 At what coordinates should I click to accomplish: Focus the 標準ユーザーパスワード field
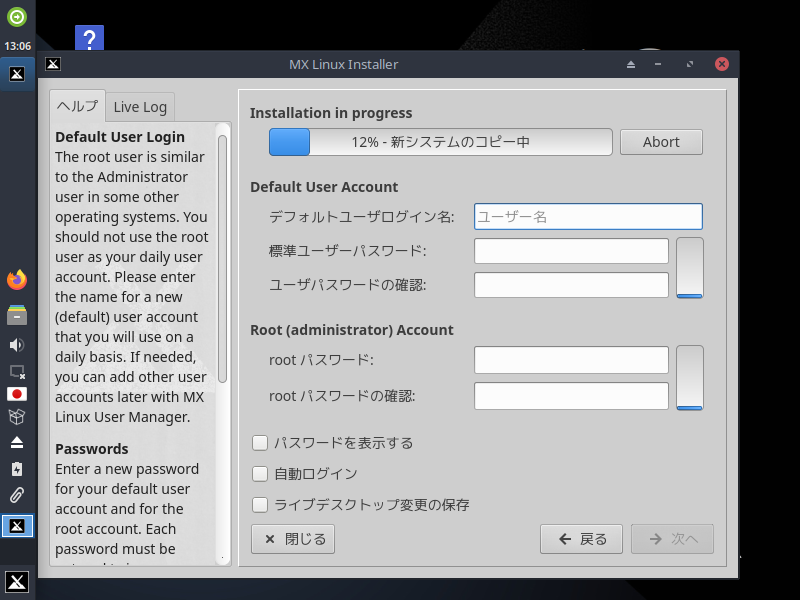[571, 251]
